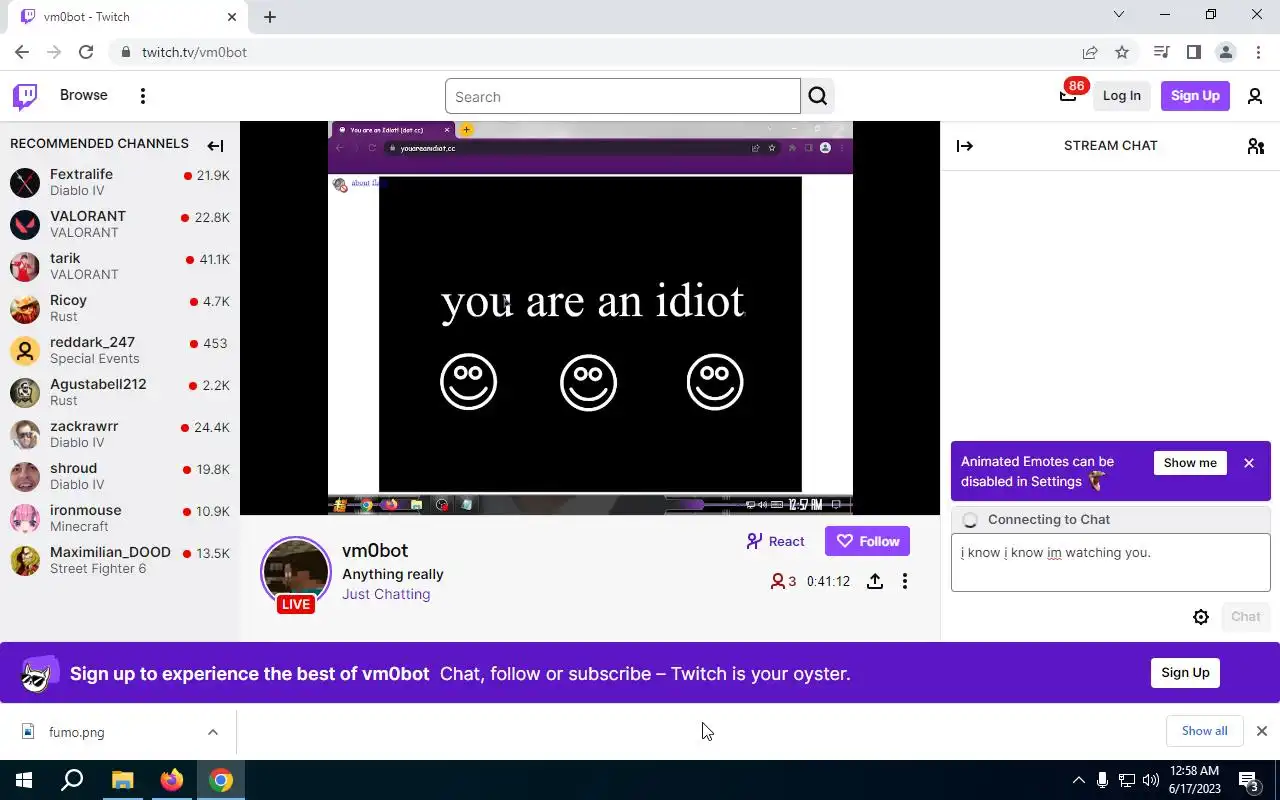Open notifications inbox with 86 badge

point(1069,95)
